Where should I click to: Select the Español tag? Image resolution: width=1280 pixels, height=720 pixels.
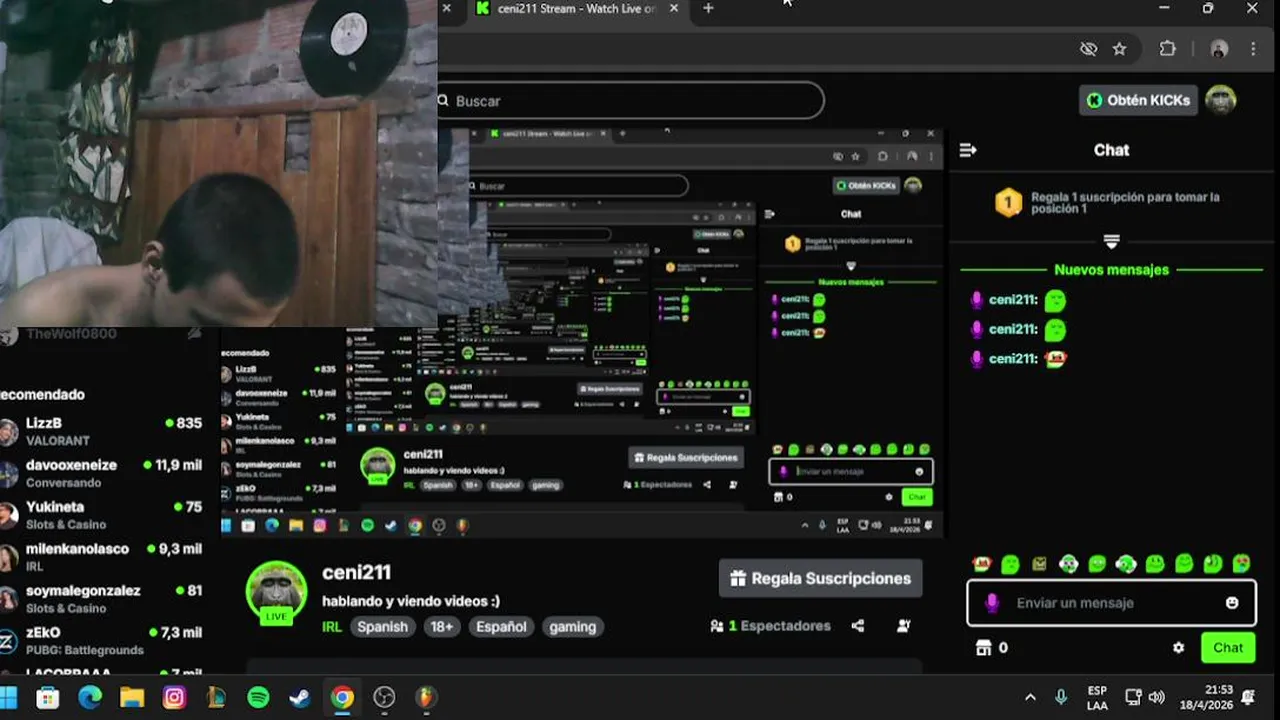pos(501,627)
